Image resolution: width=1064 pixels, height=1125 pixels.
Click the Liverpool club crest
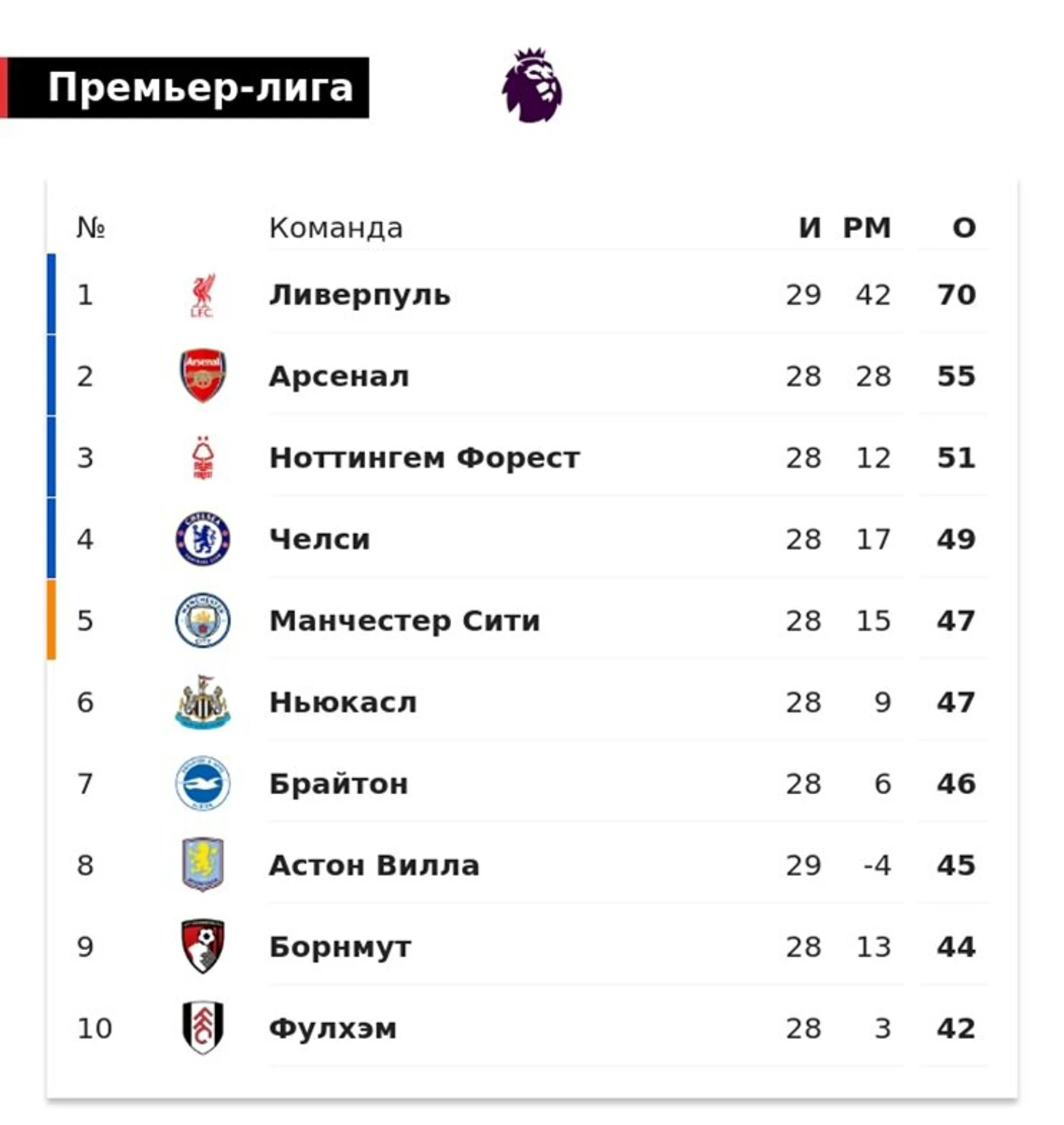click(203, 295)
